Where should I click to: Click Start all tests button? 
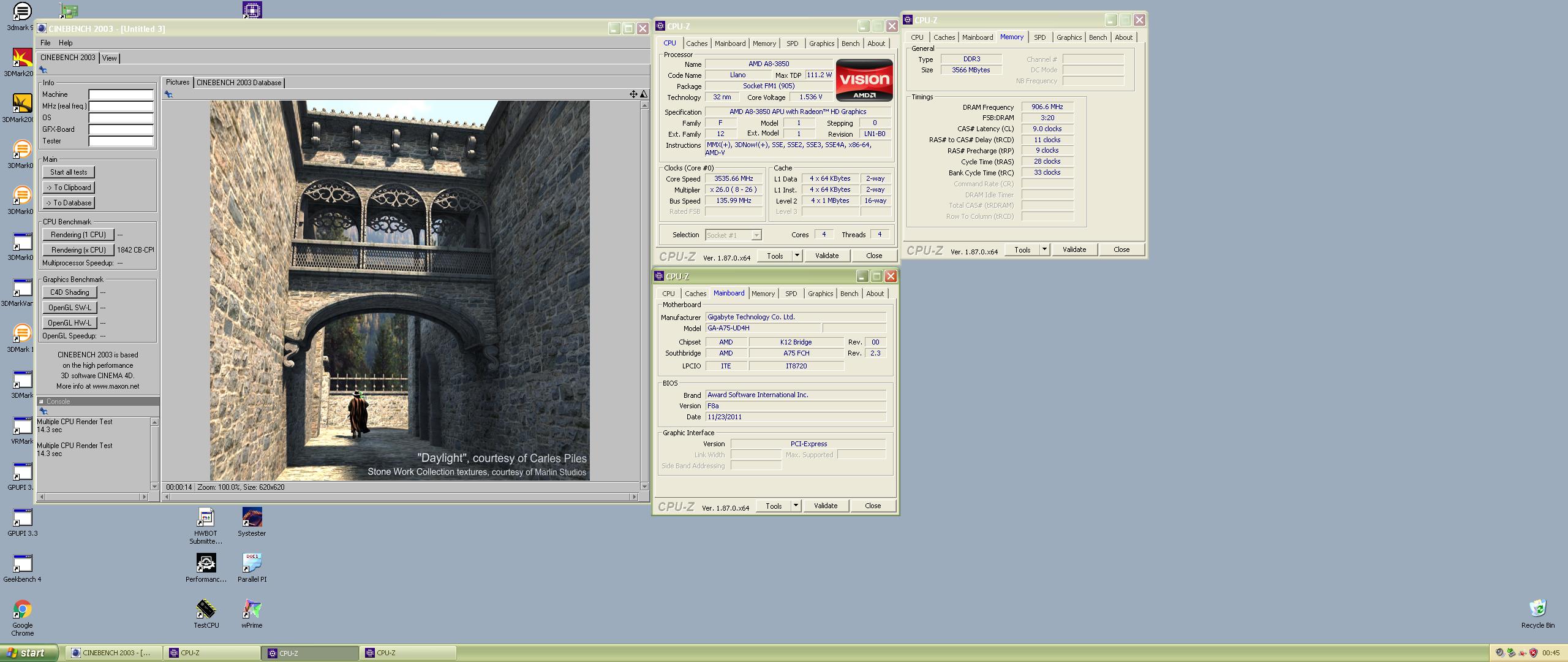(x=69, y=172)
